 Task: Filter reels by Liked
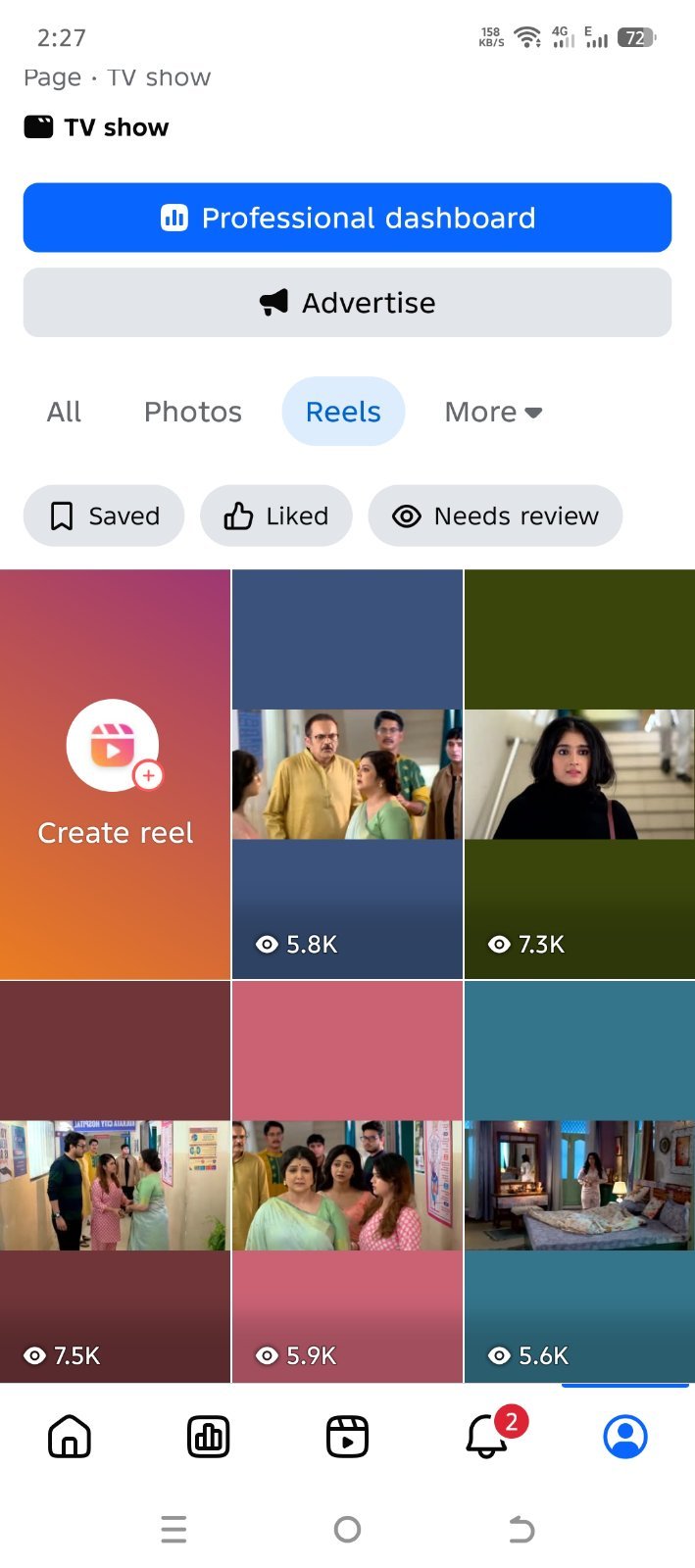(276, 515)
